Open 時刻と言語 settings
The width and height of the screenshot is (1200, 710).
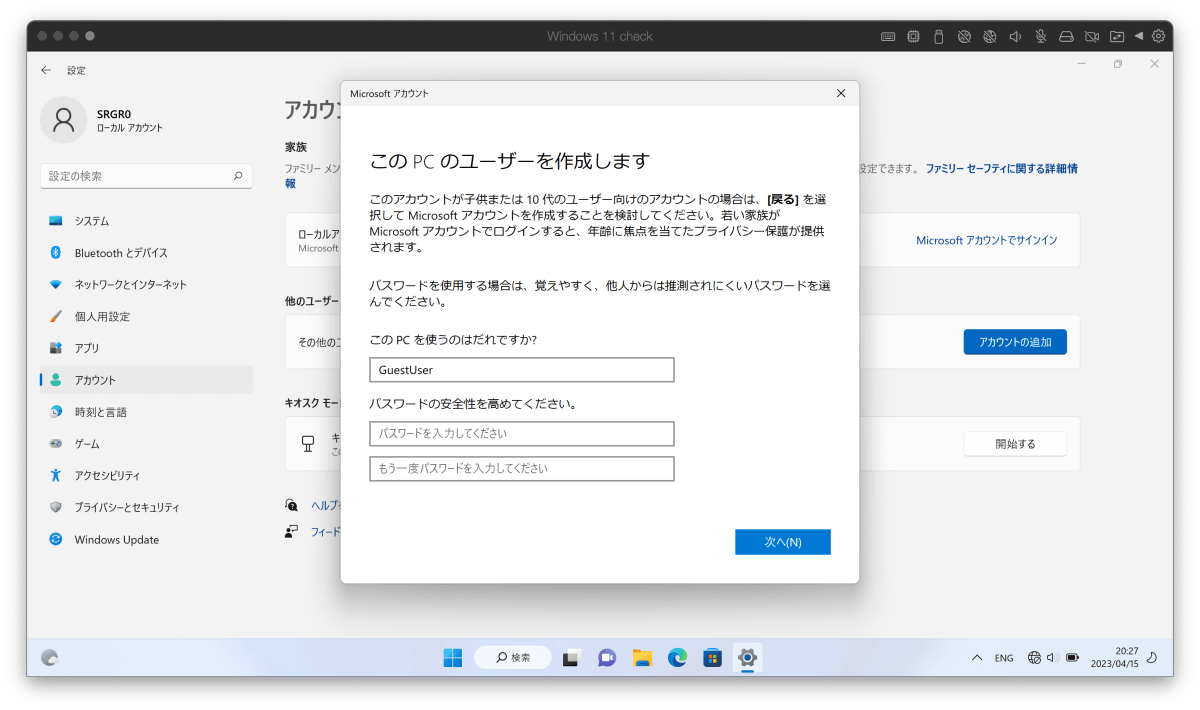pyautogui.click(x=146, y=412)
